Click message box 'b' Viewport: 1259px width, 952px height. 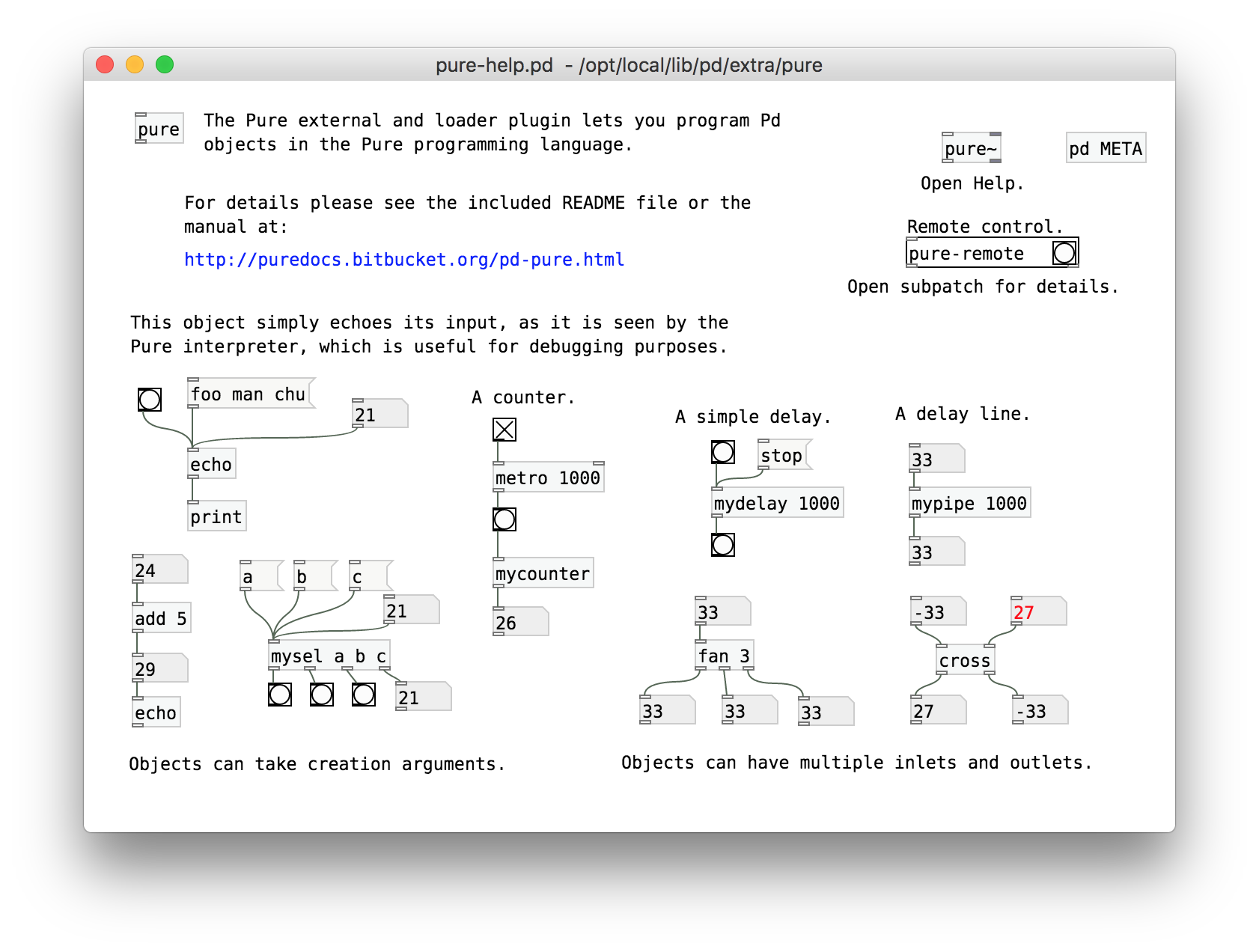click(x=316, y=576)
